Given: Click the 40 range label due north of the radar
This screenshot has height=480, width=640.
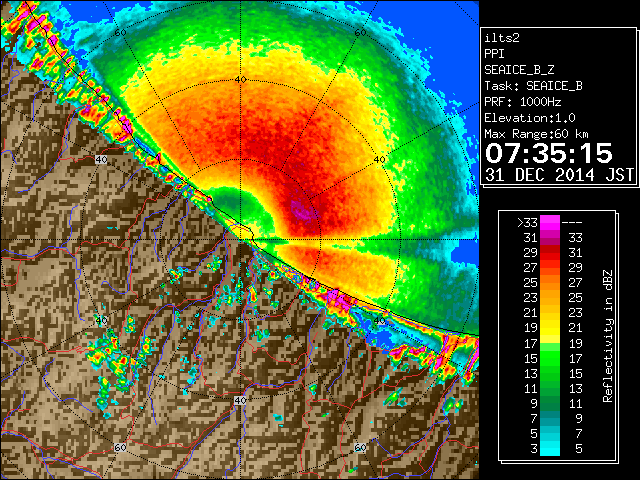Looking at the screenshot, I should point(240,80).
